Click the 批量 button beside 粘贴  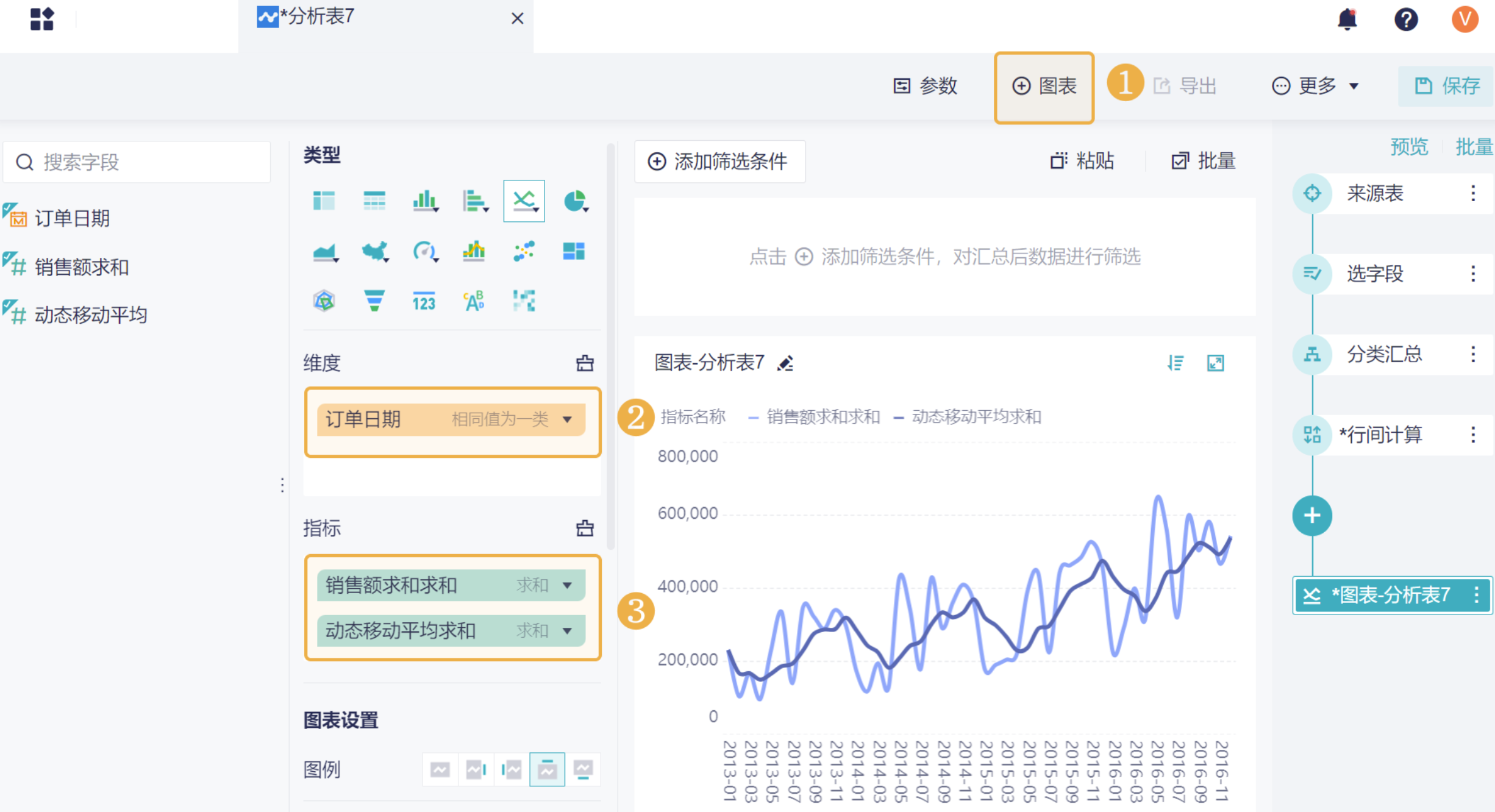[1203, 161]
